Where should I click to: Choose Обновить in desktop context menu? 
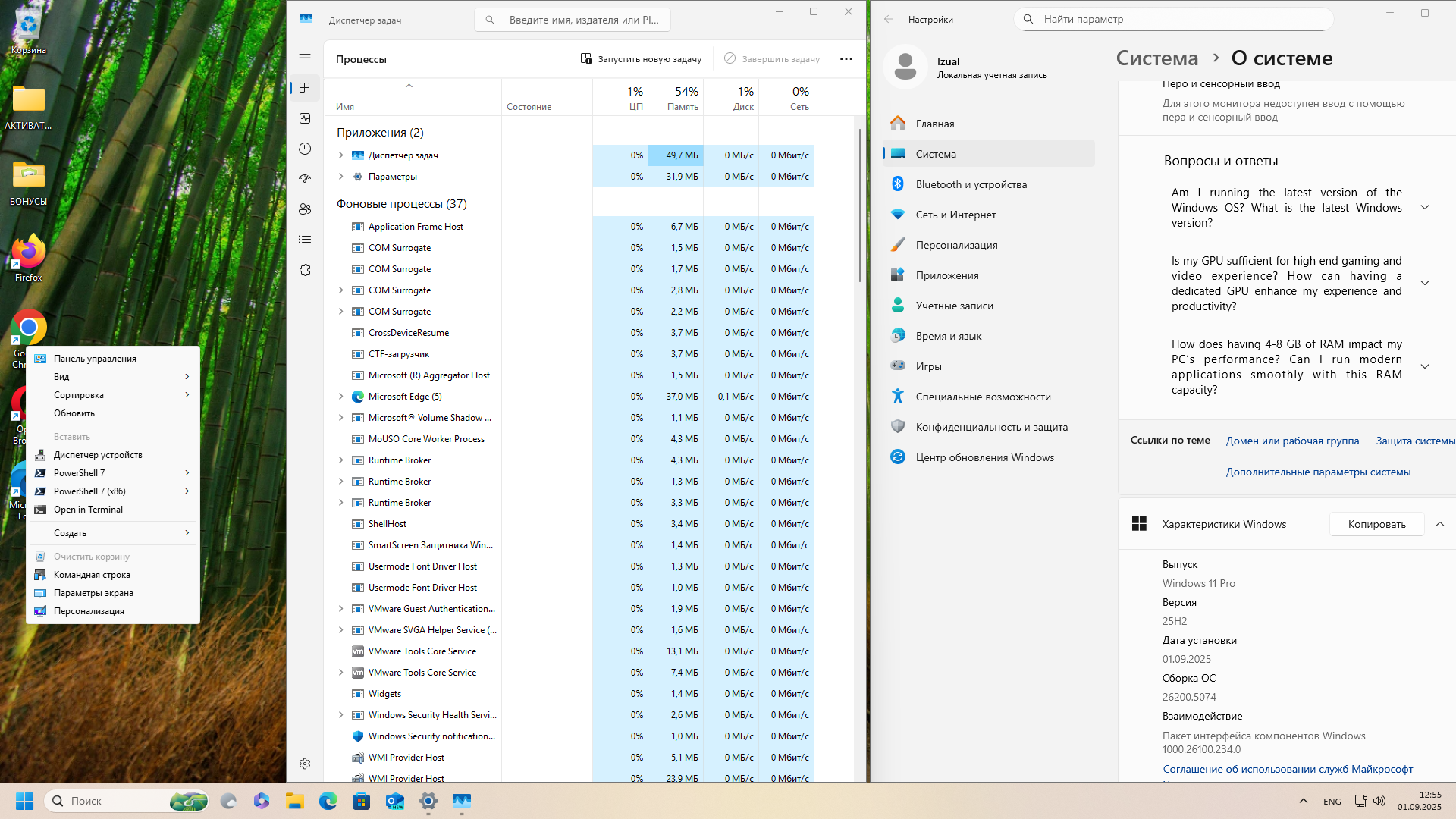click(x=113, y=413)
